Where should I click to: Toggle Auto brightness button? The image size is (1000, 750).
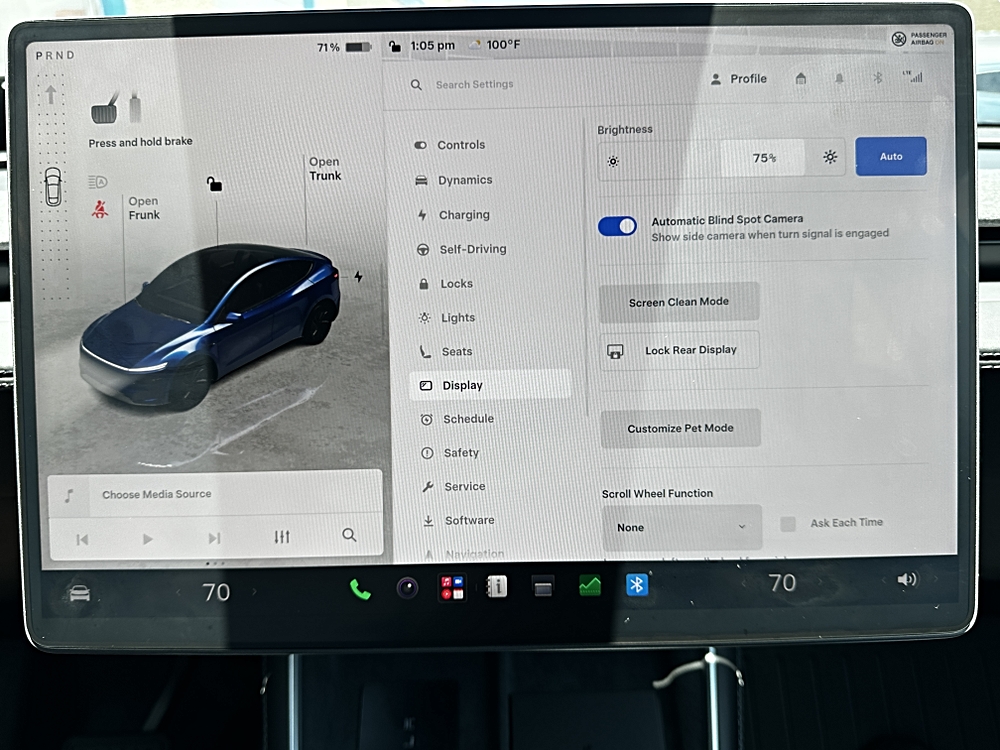point(891,156)
